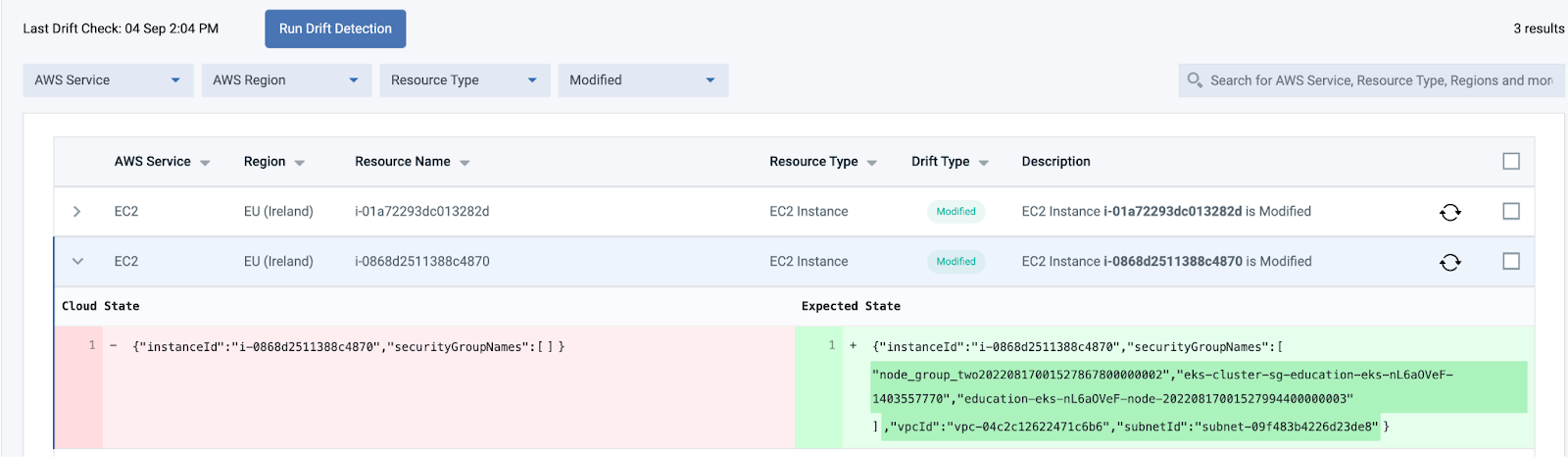
Task: Expand the first EC2 row chevron
Action: click(77, 212)
